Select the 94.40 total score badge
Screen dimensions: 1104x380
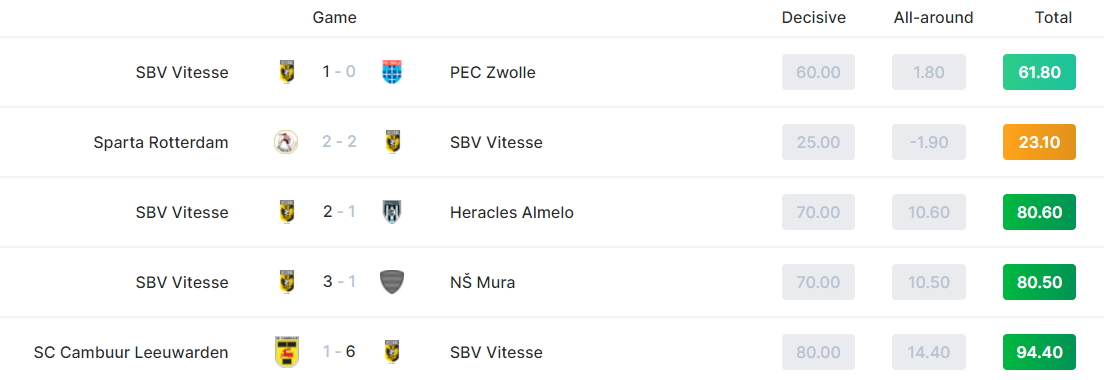(1039, 353)
